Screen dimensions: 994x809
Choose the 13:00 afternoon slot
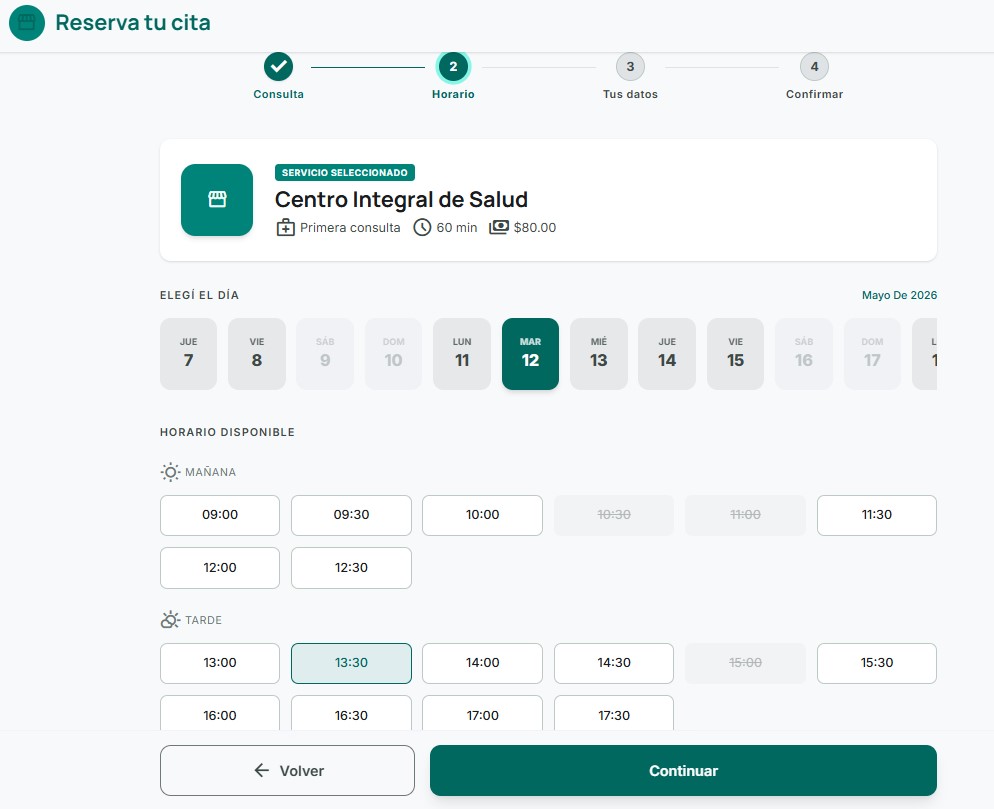pos(220,663)
